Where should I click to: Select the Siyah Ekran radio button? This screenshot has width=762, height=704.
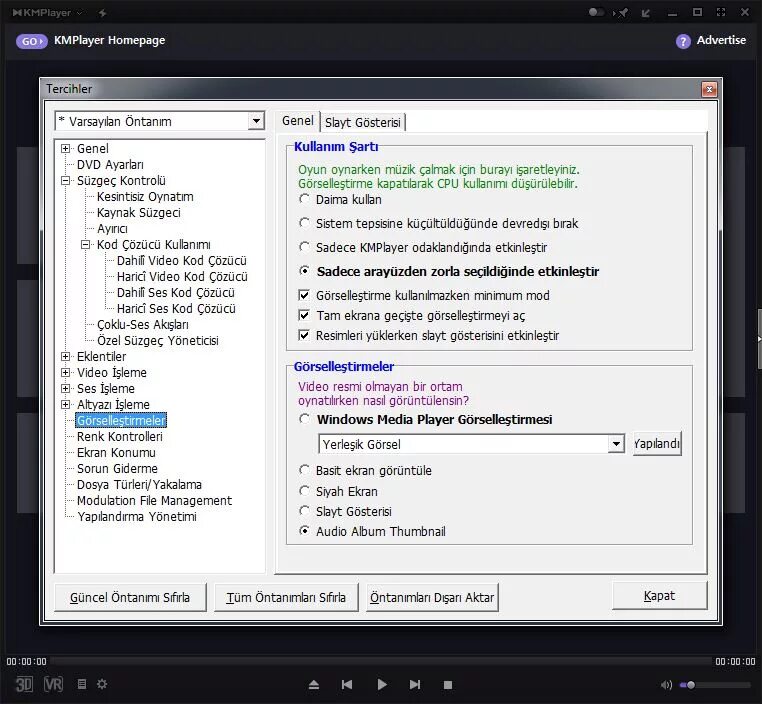coord(304,491)
